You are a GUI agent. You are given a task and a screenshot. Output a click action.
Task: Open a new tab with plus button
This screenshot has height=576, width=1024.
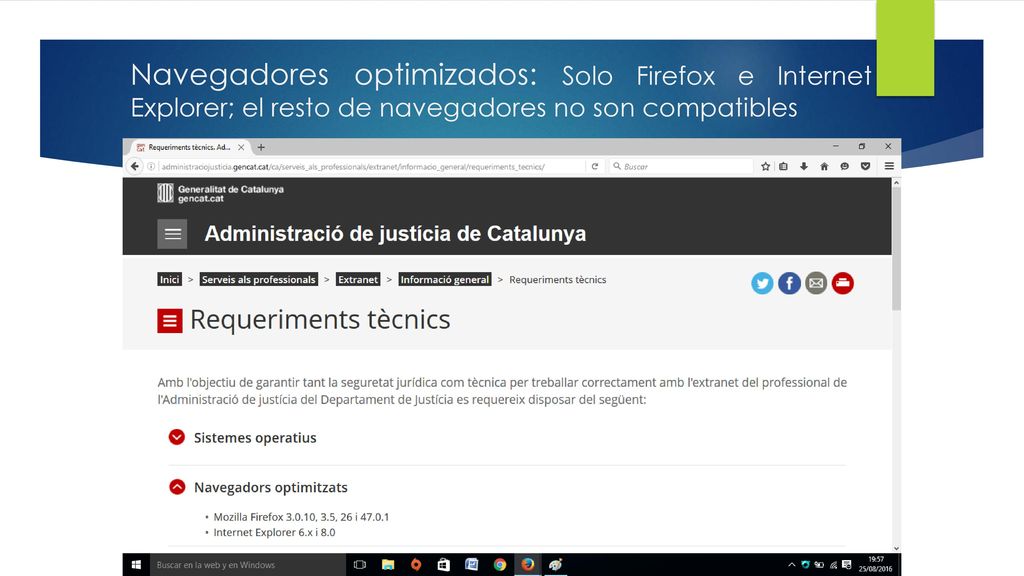(x=261, y=148)
